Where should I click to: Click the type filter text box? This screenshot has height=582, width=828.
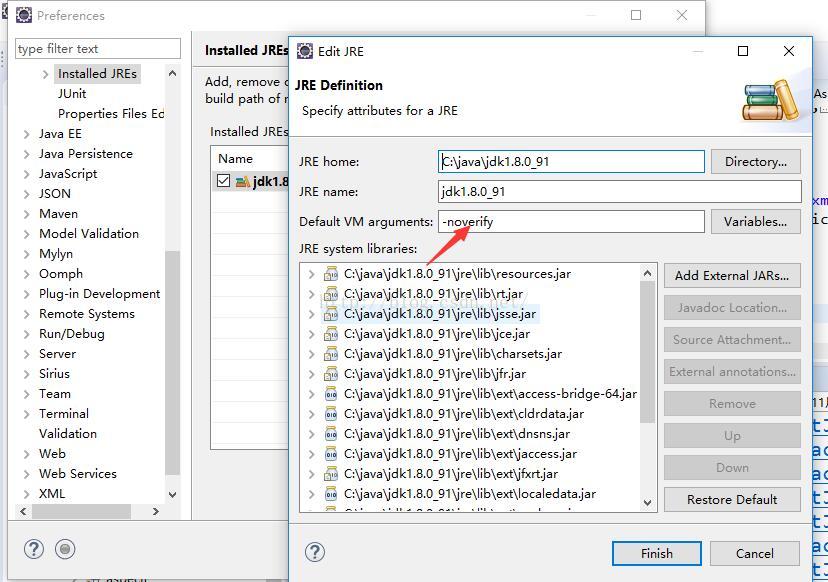(x=98, y=49)
